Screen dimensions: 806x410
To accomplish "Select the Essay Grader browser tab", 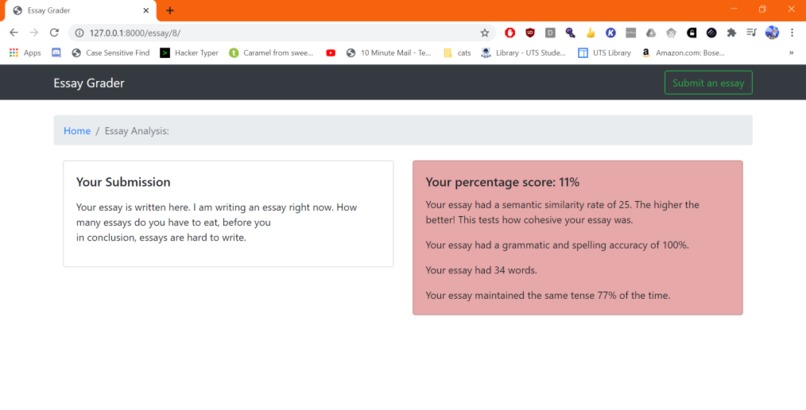I will tap(81, 11).
